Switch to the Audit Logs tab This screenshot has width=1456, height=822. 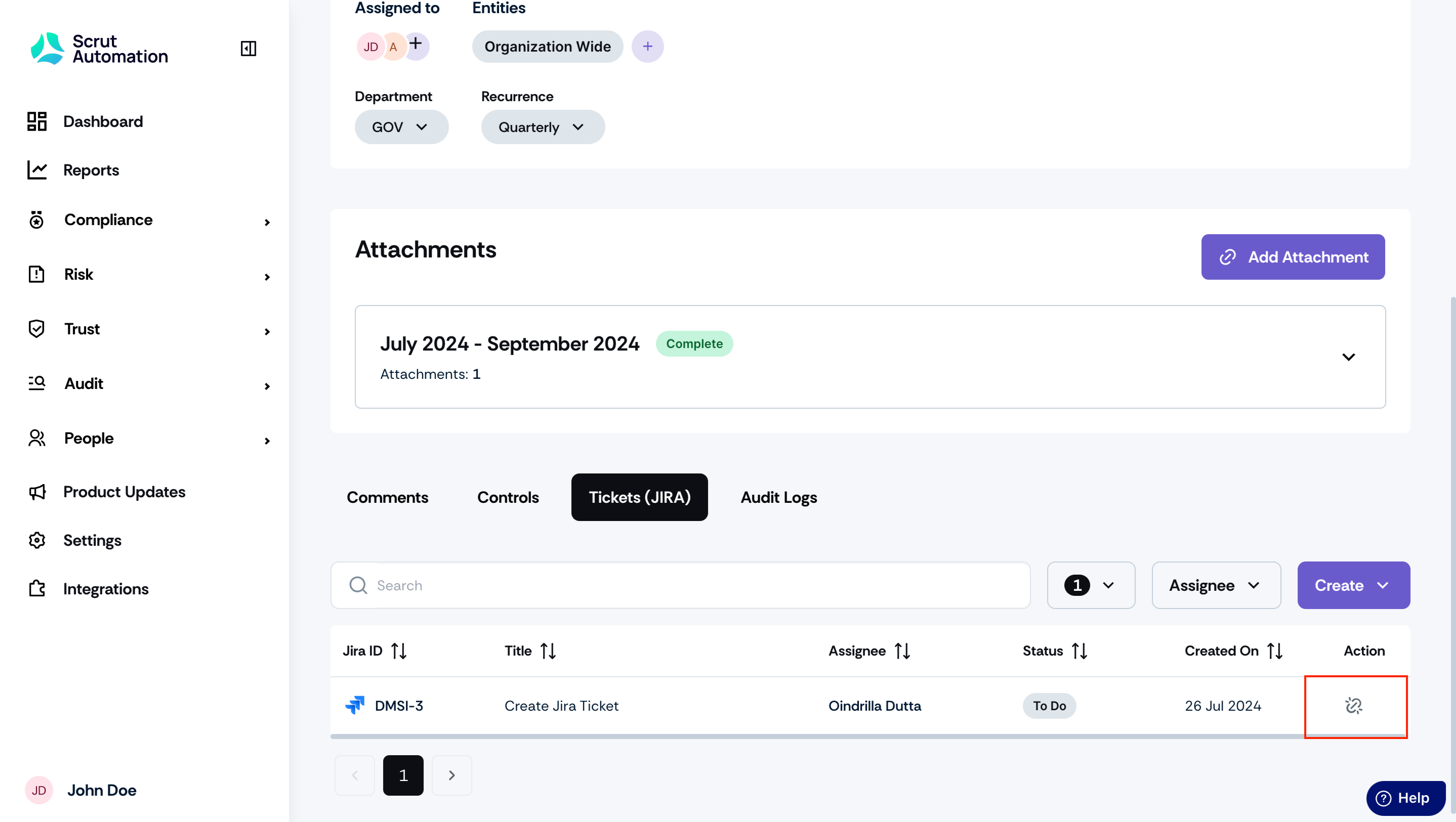pos(778,497)
